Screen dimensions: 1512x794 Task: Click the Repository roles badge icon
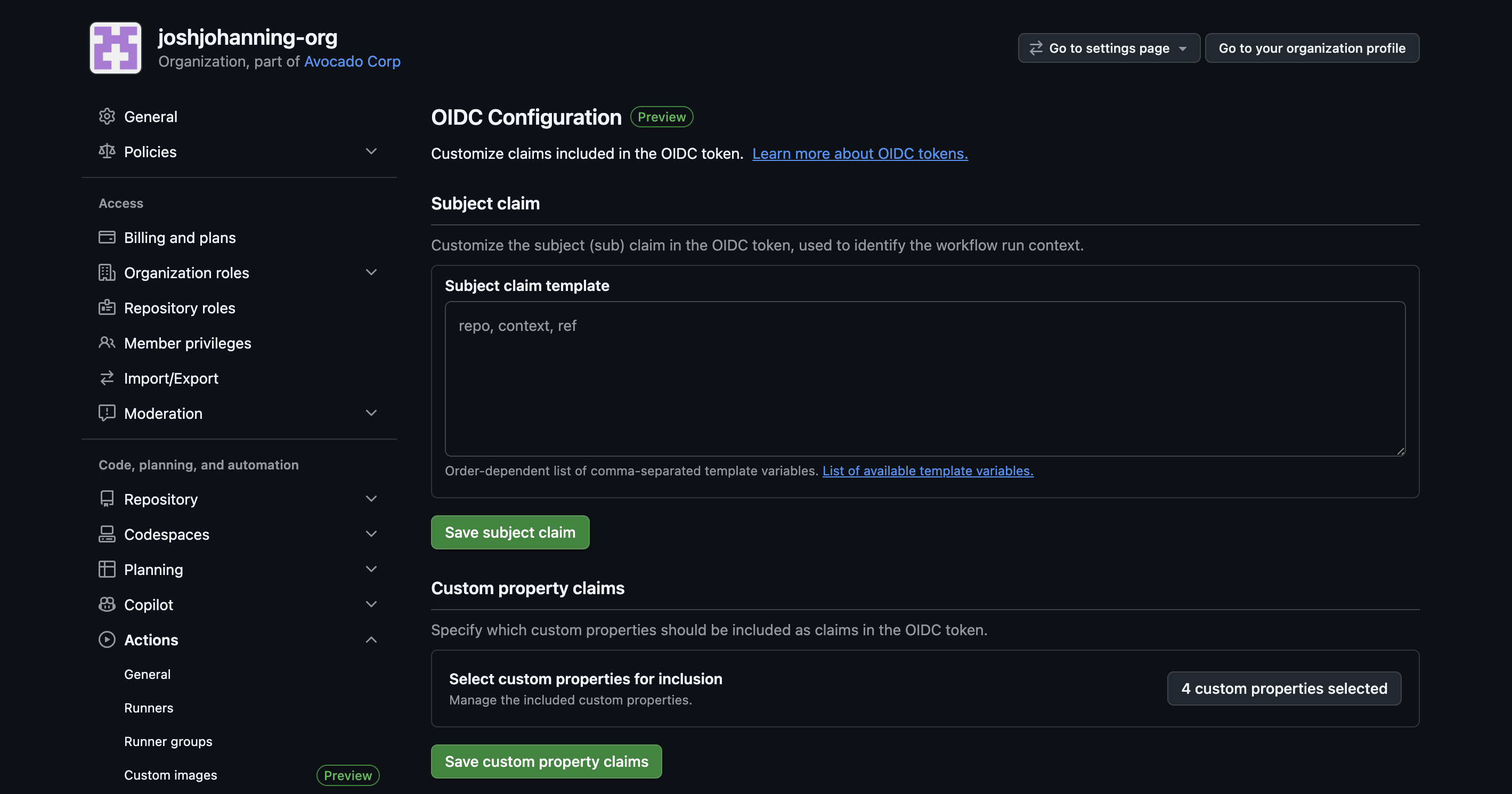[x=107, y=307]
